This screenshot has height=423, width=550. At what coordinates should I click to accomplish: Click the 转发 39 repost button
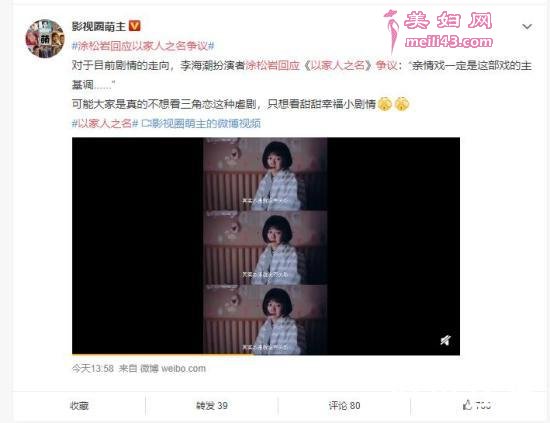coord(212,406)
